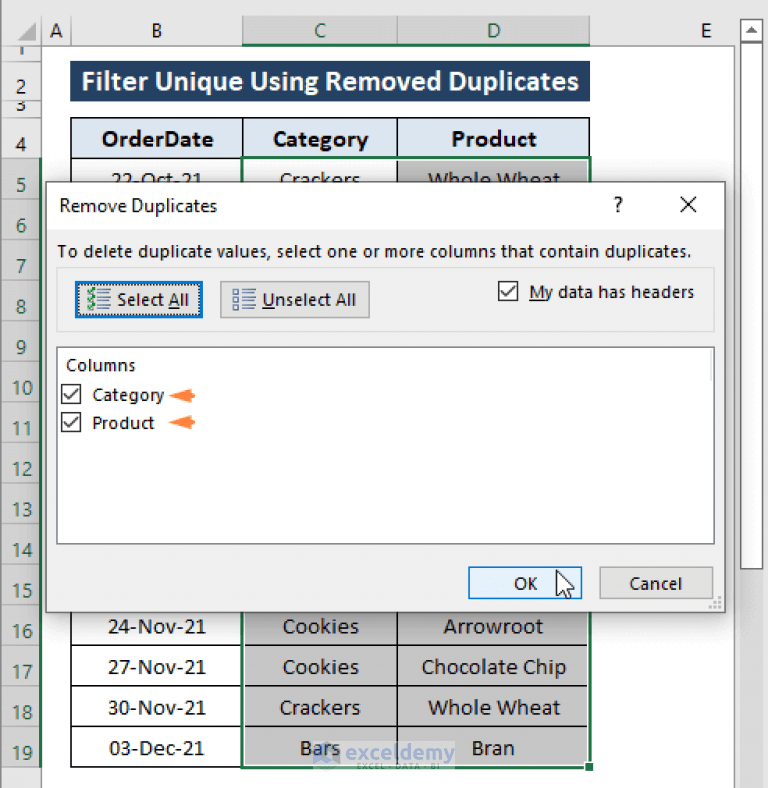Confirm with the OK button
The width and height of the screenshot is (768, 788).
[x=525, y=583]
